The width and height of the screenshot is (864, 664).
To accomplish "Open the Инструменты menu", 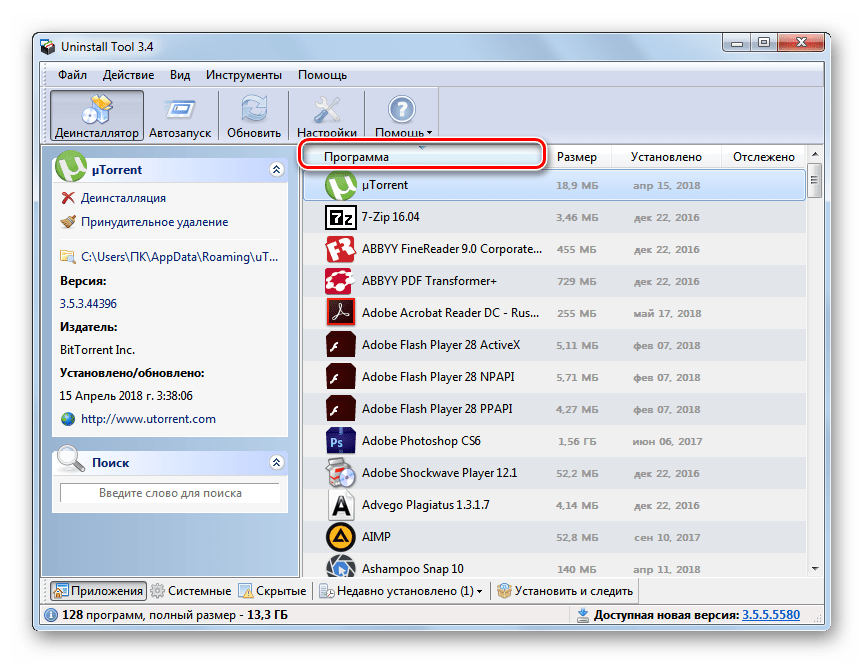I will tap(244, 75).
